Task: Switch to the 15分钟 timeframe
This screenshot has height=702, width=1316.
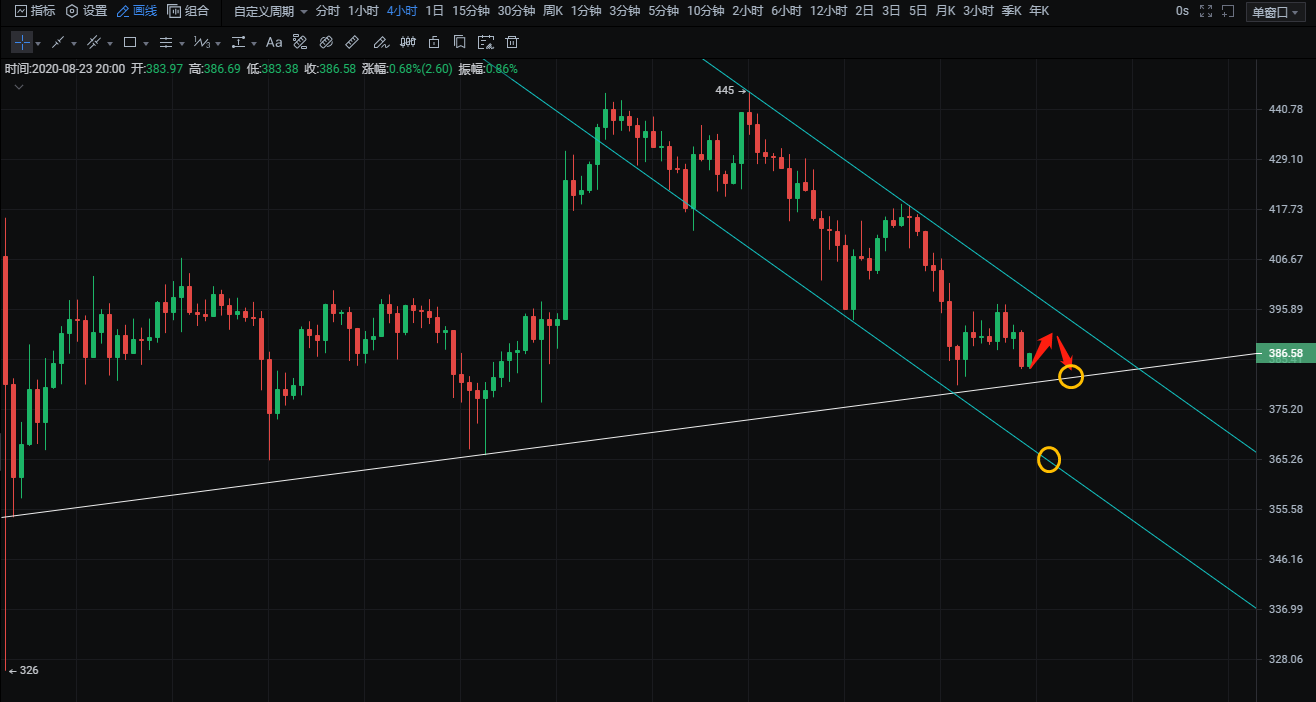Action: click(470, 11)
